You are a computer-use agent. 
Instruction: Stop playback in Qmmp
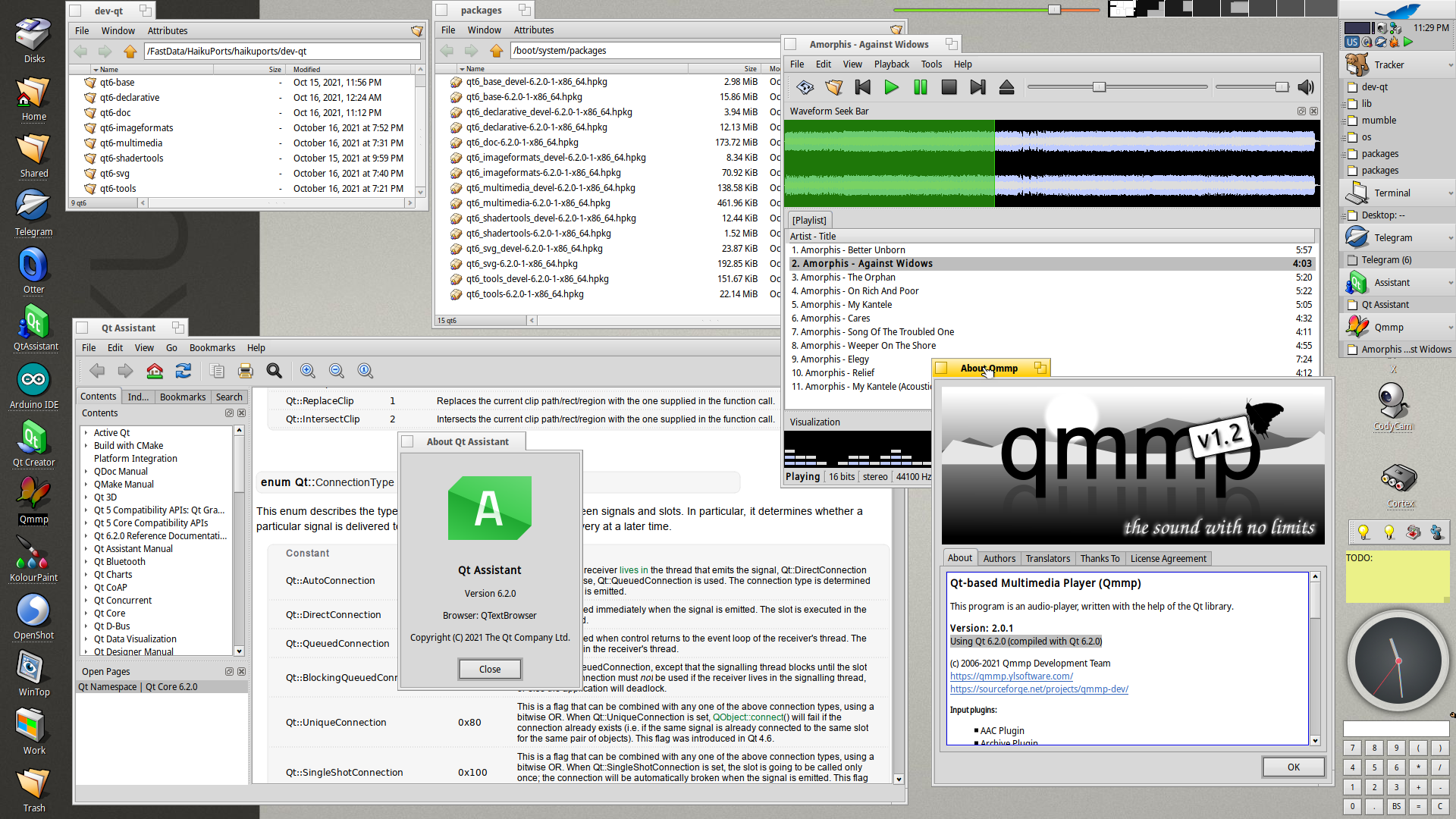point(949,87)
